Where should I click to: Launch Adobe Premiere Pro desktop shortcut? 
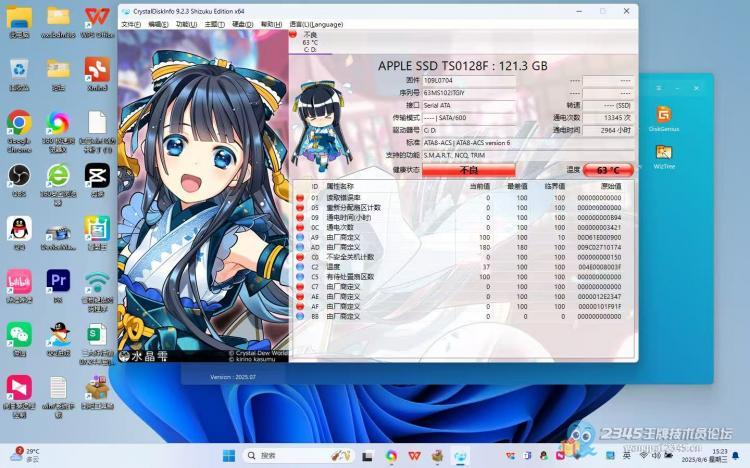click(58, 286)
